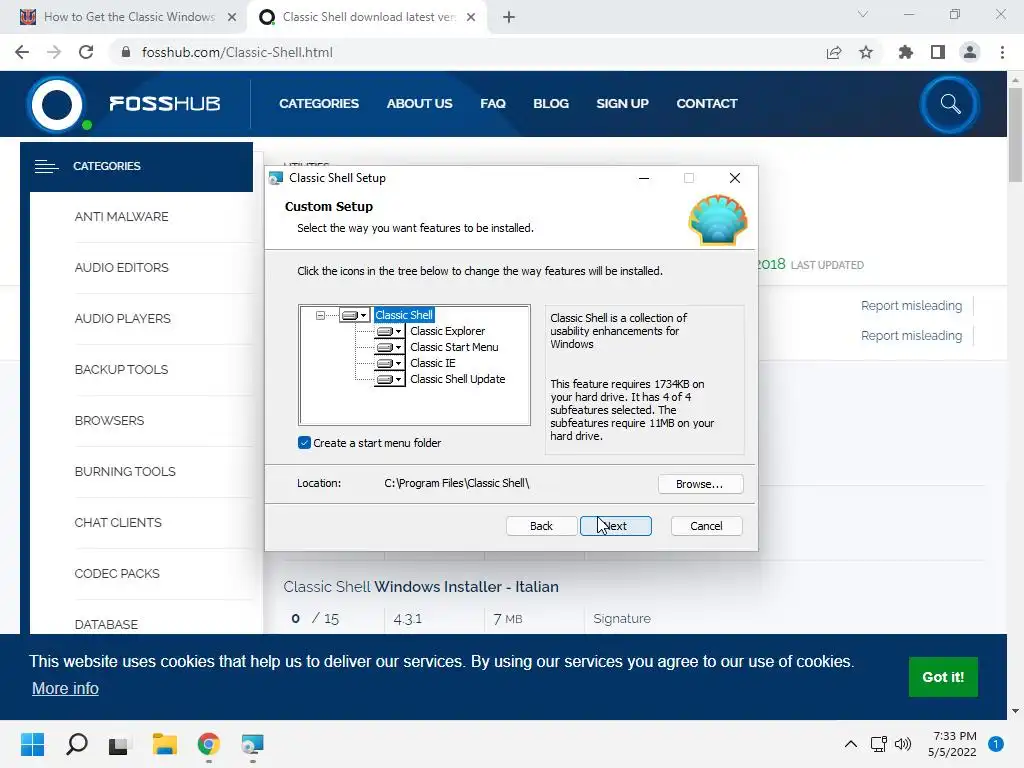Screen dimensions: 1024x768
Task: Close the Classic Shell Setup dialog
Action: (735, 178)
